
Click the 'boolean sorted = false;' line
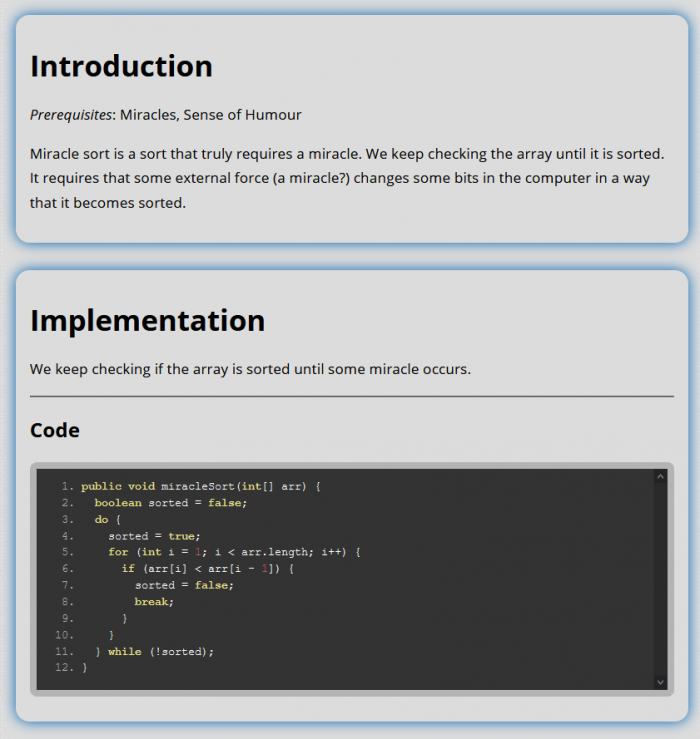pos(171,503)
